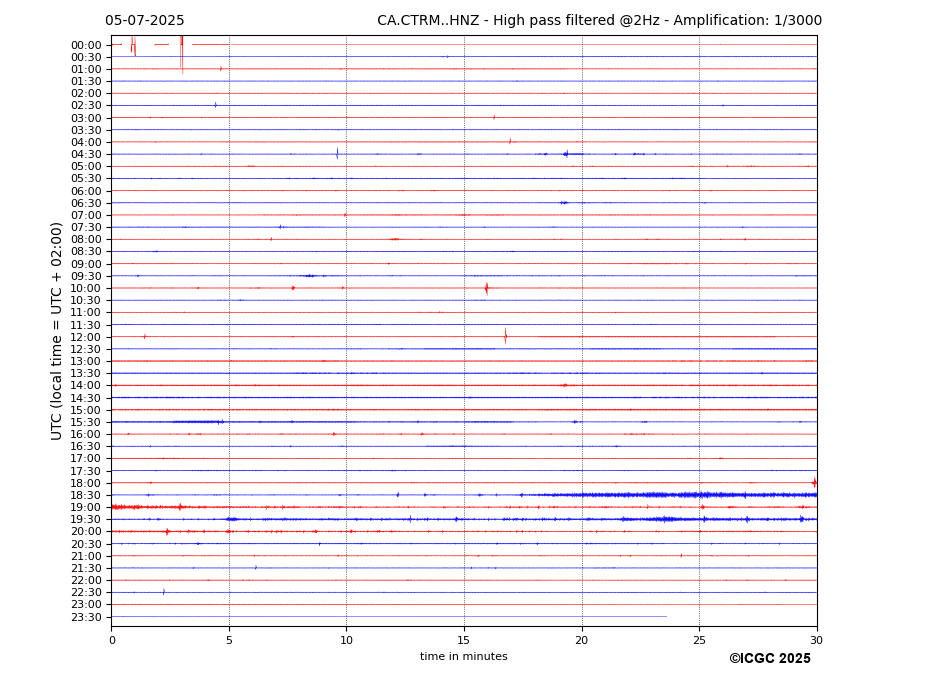Click the 03:00 row time label
This screenshot has height=696, width=927.
(x=86, y=118)
